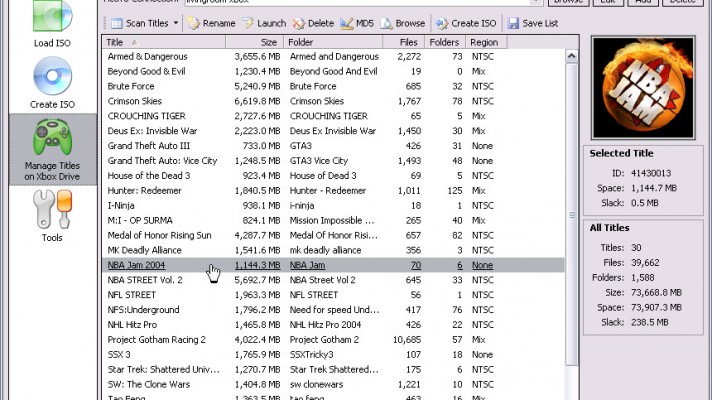Select Project Gotham Racing 2
This screenshot has width=712, height=400.
156,340
